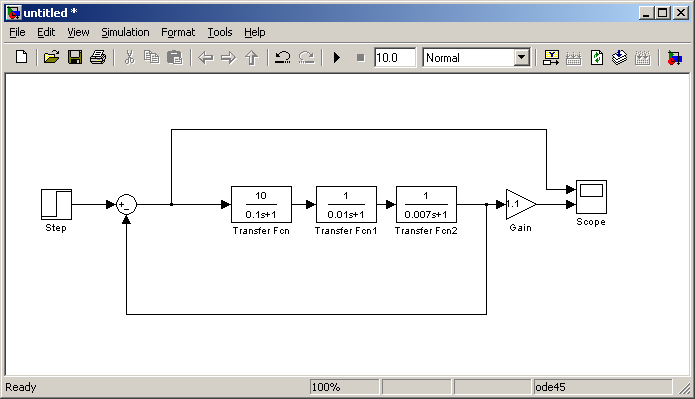
Task: Select the Gain block with value 1.1
Action: point(519,204)
